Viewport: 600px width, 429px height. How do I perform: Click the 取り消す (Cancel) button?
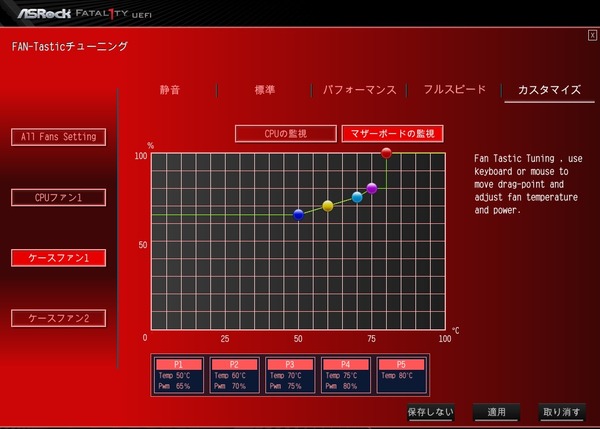coord(562,412)
